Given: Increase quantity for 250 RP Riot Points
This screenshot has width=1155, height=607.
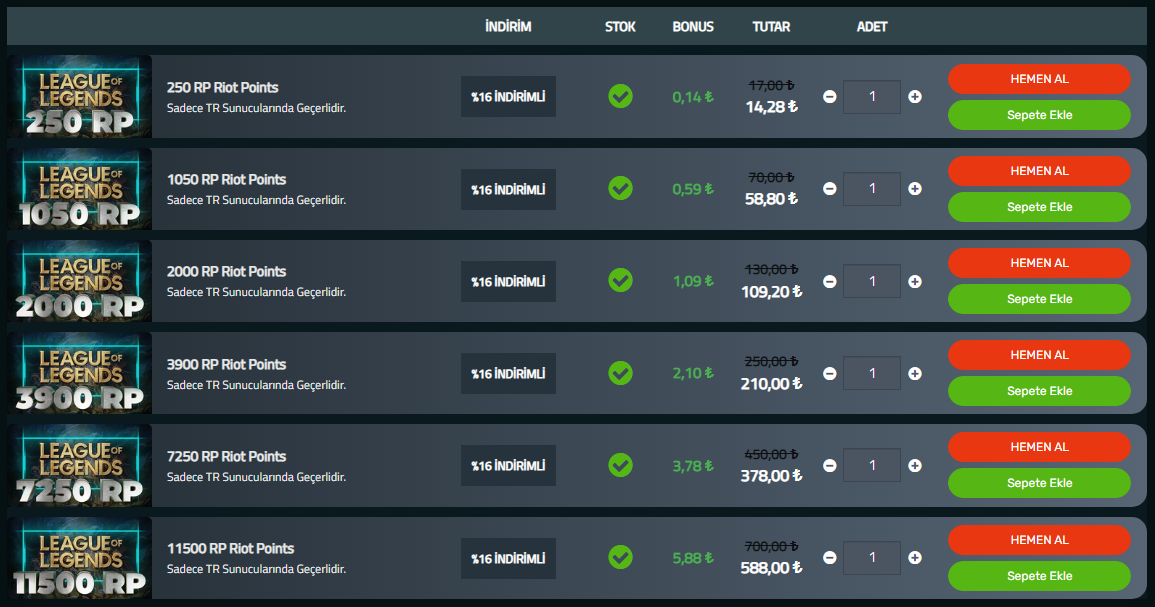Looking at the screenshot, I should (915, 97).
